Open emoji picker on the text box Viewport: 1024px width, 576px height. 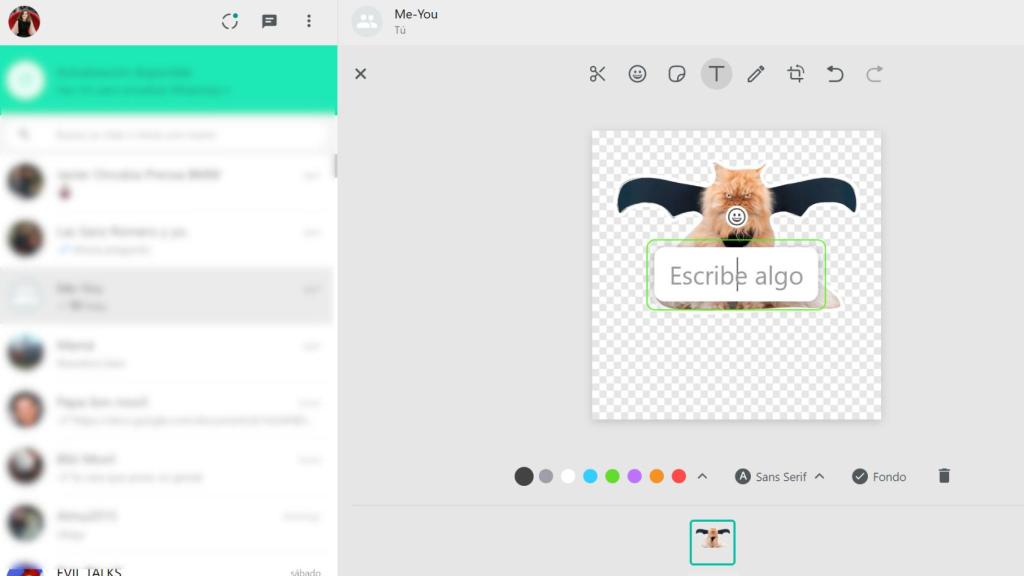[735, 214]
